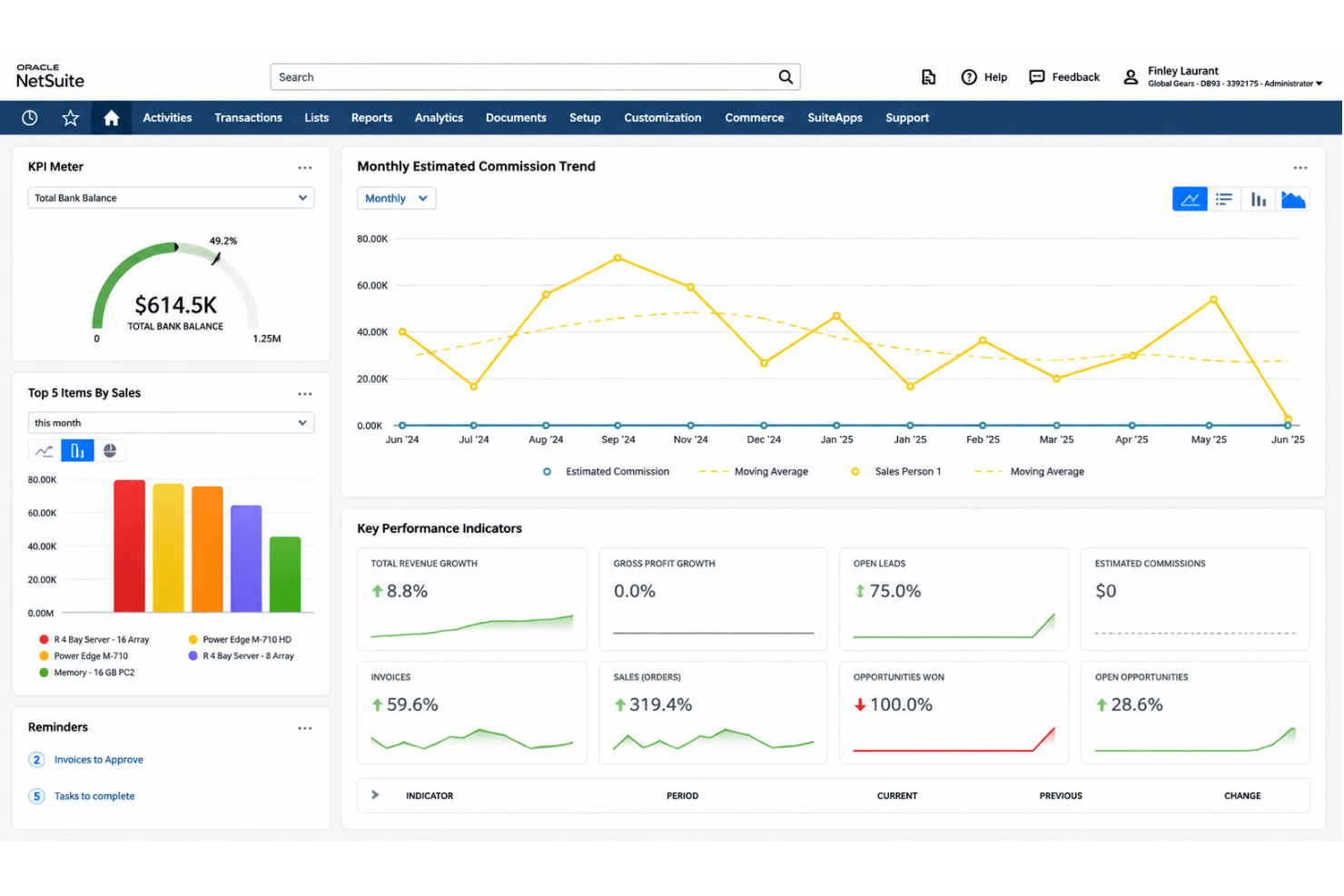Click the user profile avatar icon
The image size is (1344, 896).
click(x=1131, y=77)
